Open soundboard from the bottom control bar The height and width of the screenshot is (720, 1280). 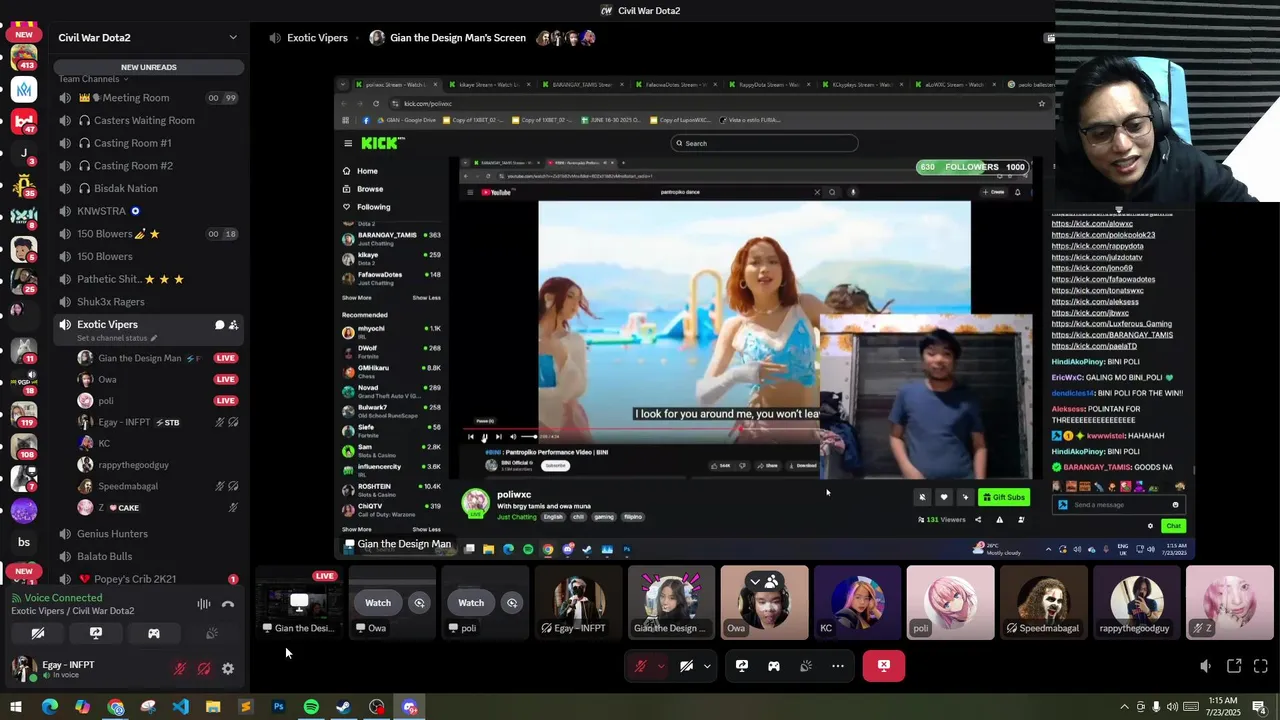click(806, 666)
